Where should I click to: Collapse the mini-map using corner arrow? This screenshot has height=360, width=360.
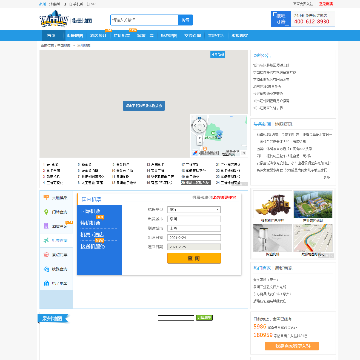(x=244, y=153)
